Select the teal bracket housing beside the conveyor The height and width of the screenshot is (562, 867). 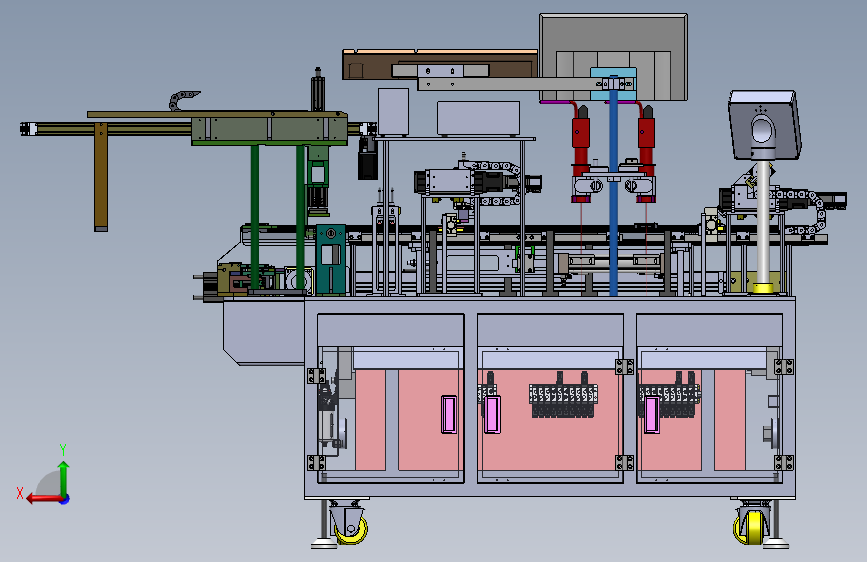(331, 259)
